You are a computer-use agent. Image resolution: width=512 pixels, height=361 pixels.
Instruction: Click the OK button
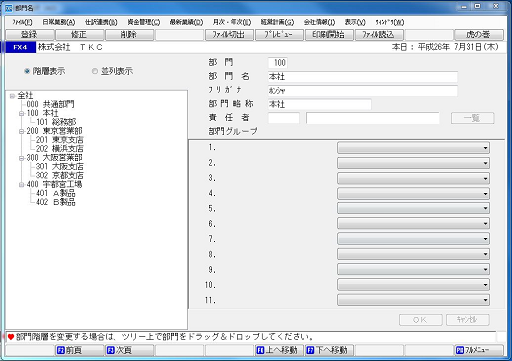pos(420,320)
